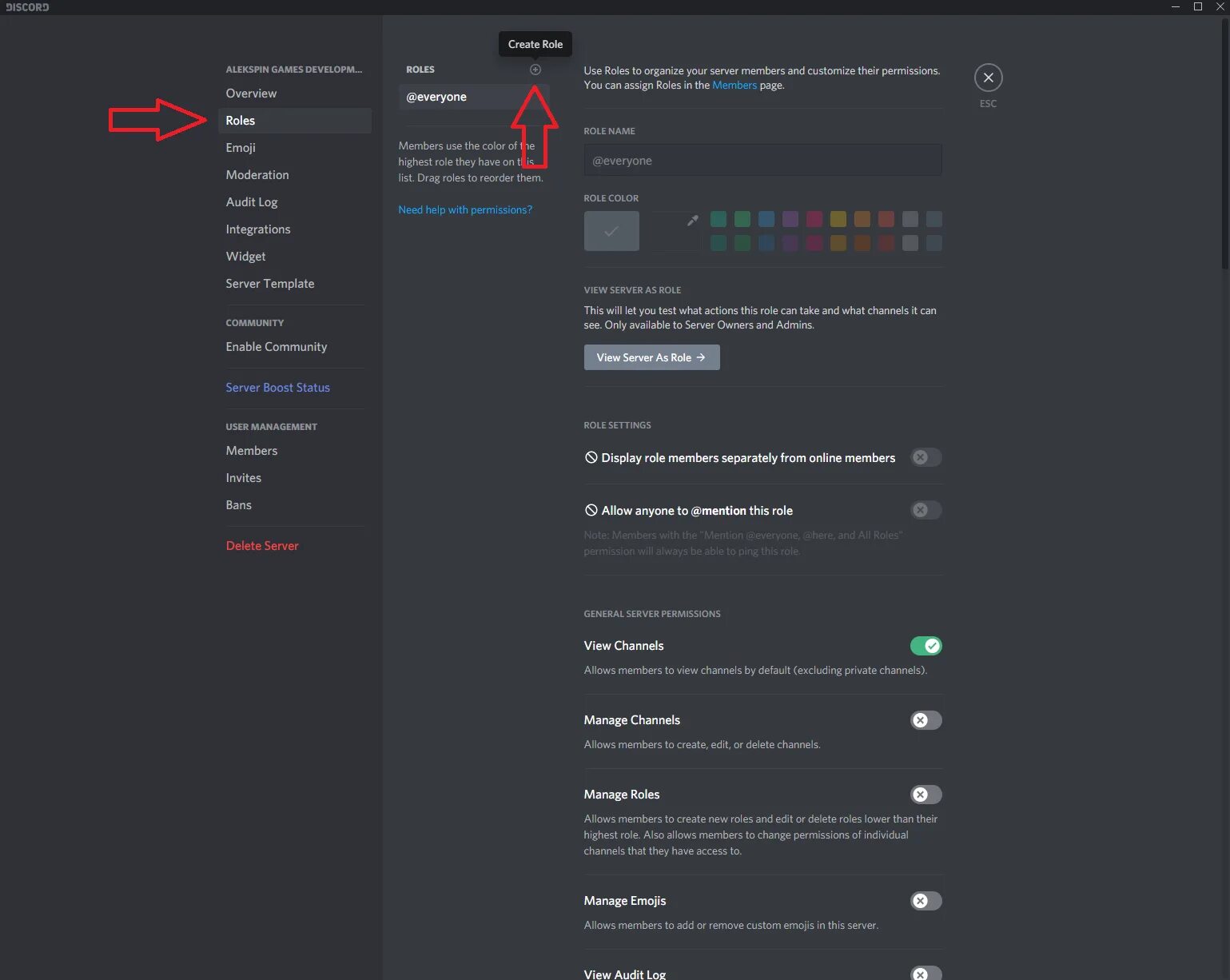
Task: Choose the dark blue swatch in the bottom row
Action: point(766,243)
